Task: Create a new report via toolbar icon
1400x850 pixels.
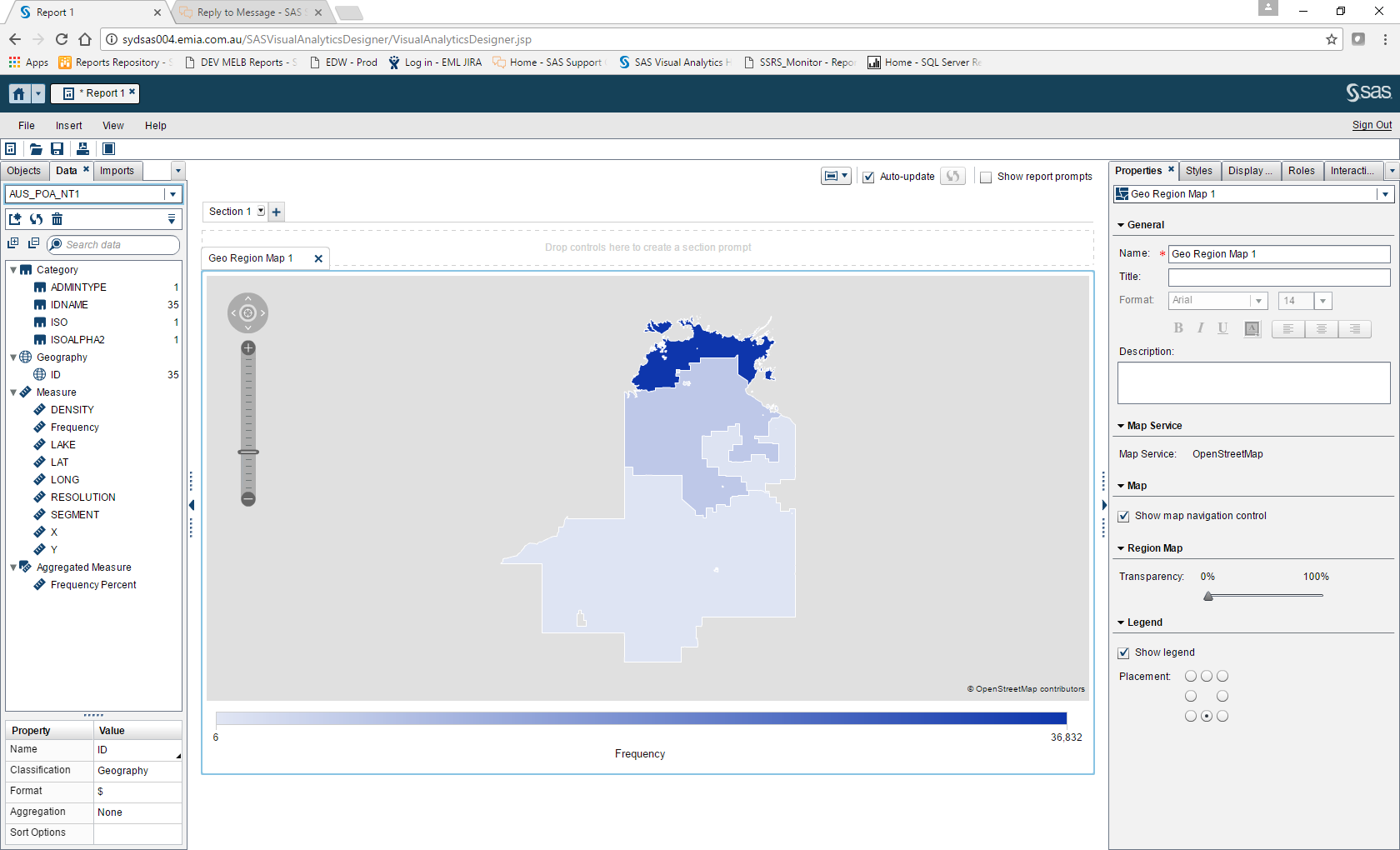Action: (11, 148)
